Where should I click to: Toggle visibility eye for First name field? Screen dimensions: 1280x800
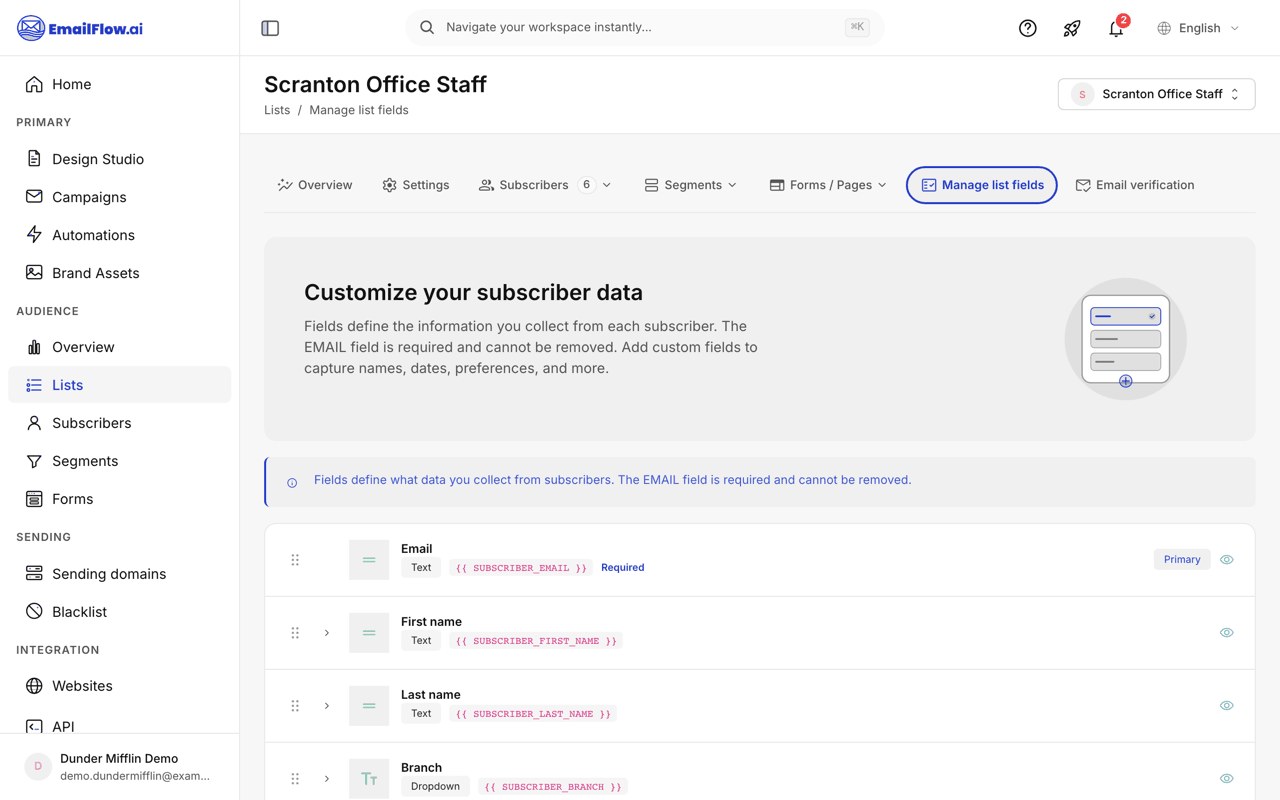tap(1227, 633)
